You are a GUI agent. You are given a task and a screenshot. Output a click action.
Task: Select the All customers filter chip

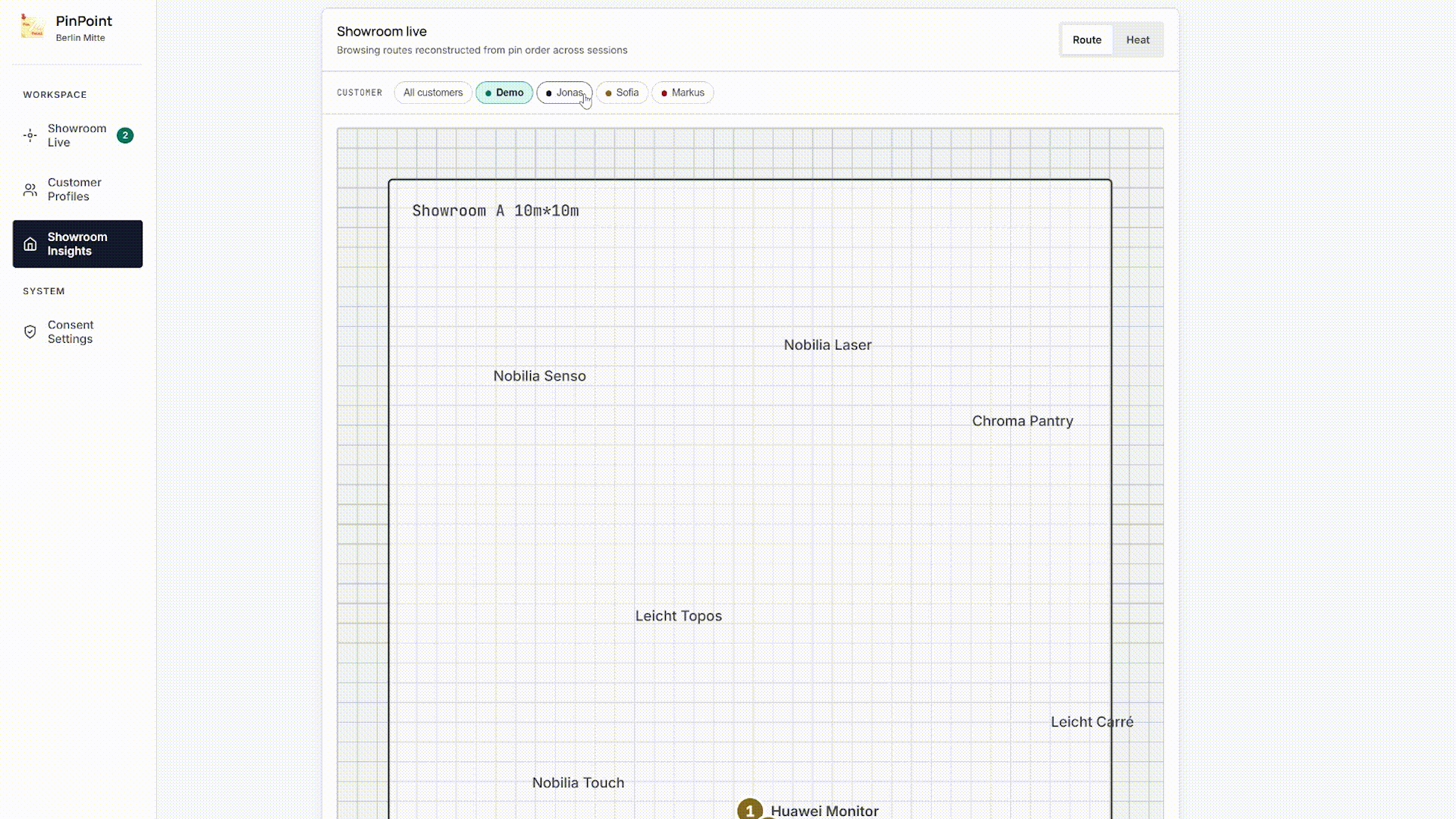[x=433, y=93]
